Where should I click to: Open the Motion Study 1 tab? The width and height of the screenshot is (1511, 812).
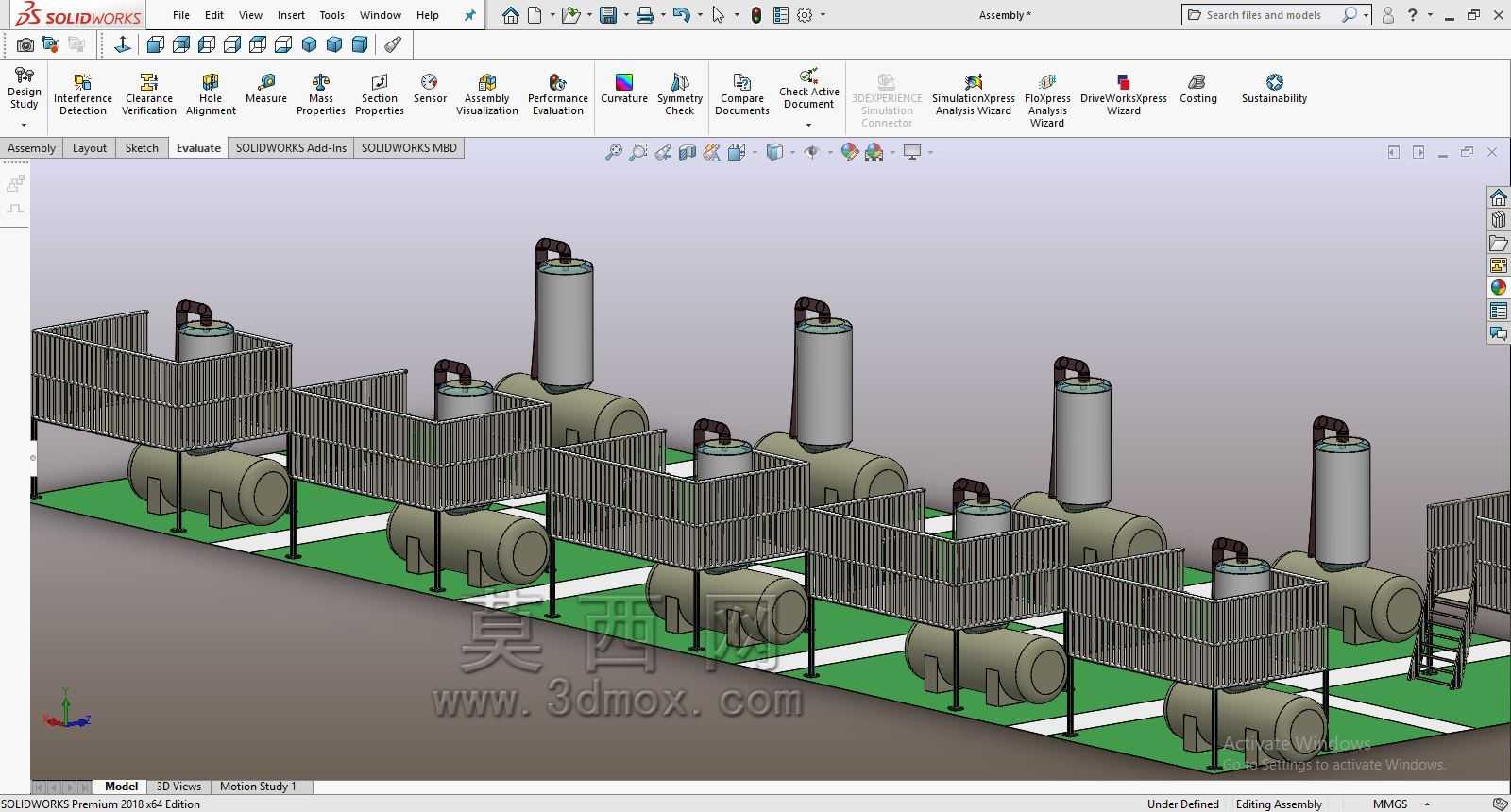[258, 787]
